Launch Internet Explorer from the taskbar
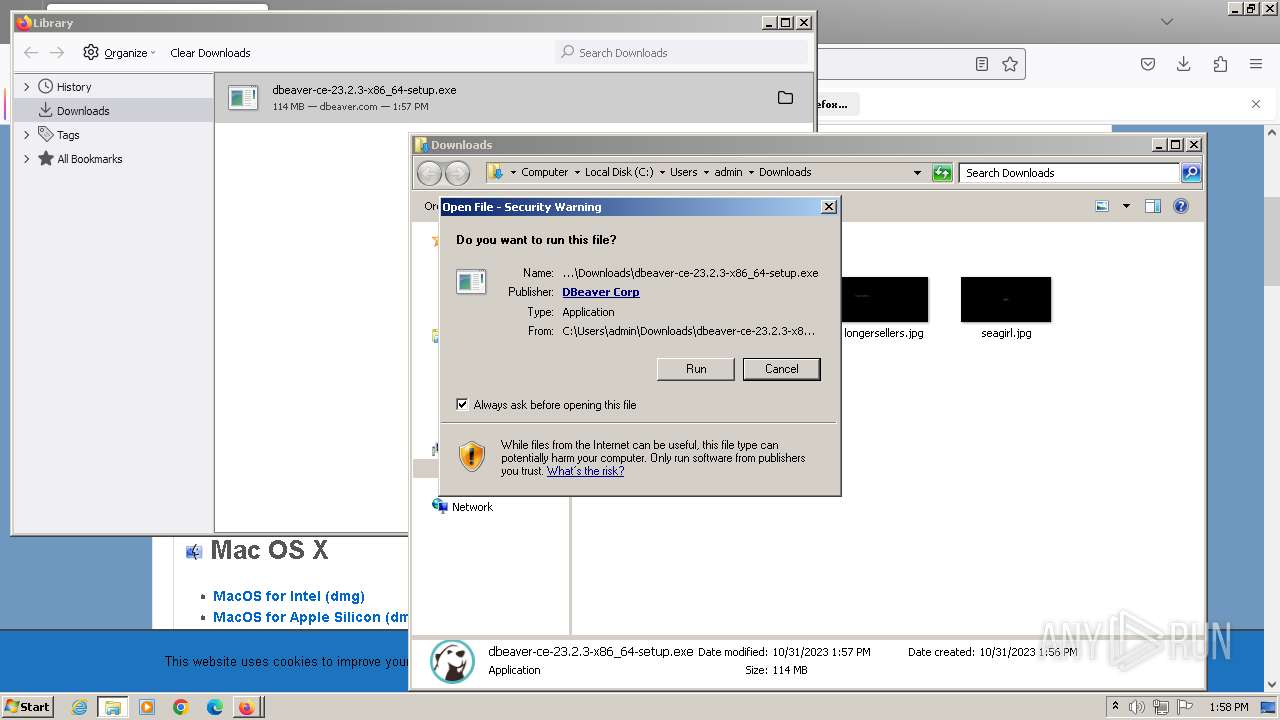Viewport: 1280px width, 720px height. [80, 707]
